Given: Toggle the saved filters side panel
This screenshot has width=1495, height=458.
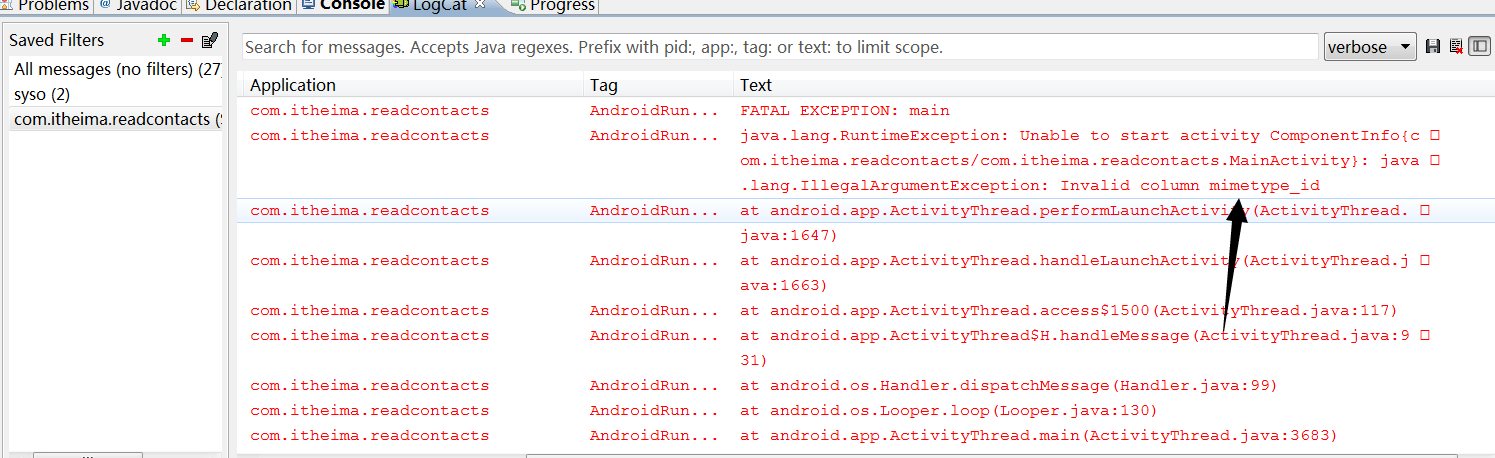Looking at the screenshot, I should [1479, 47].
